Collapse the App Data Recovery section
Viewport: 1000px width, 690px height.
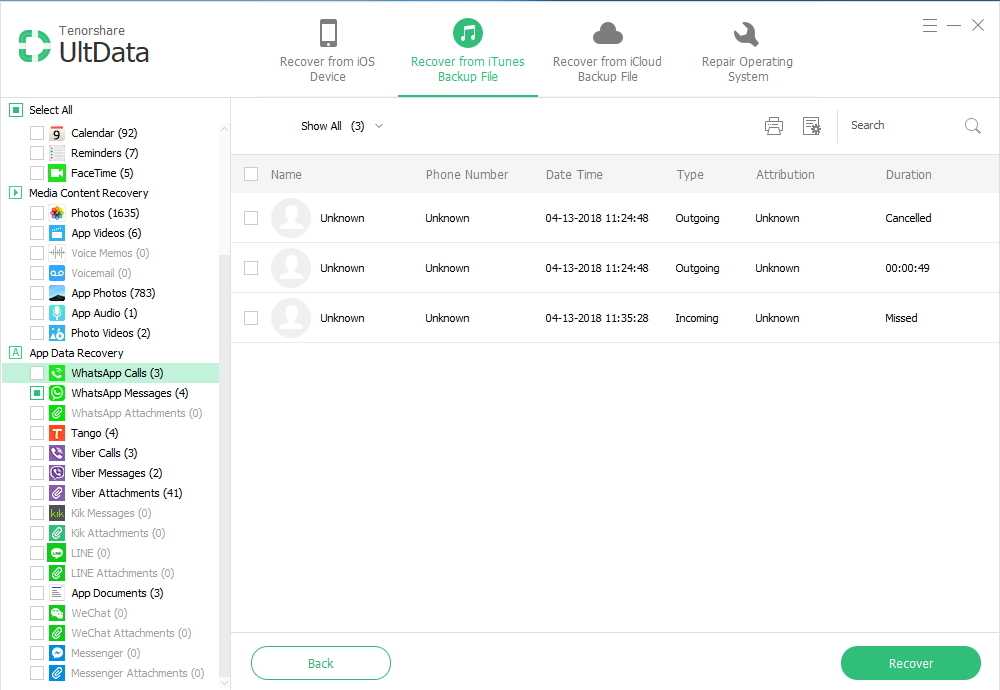click(x=16, y=353)
